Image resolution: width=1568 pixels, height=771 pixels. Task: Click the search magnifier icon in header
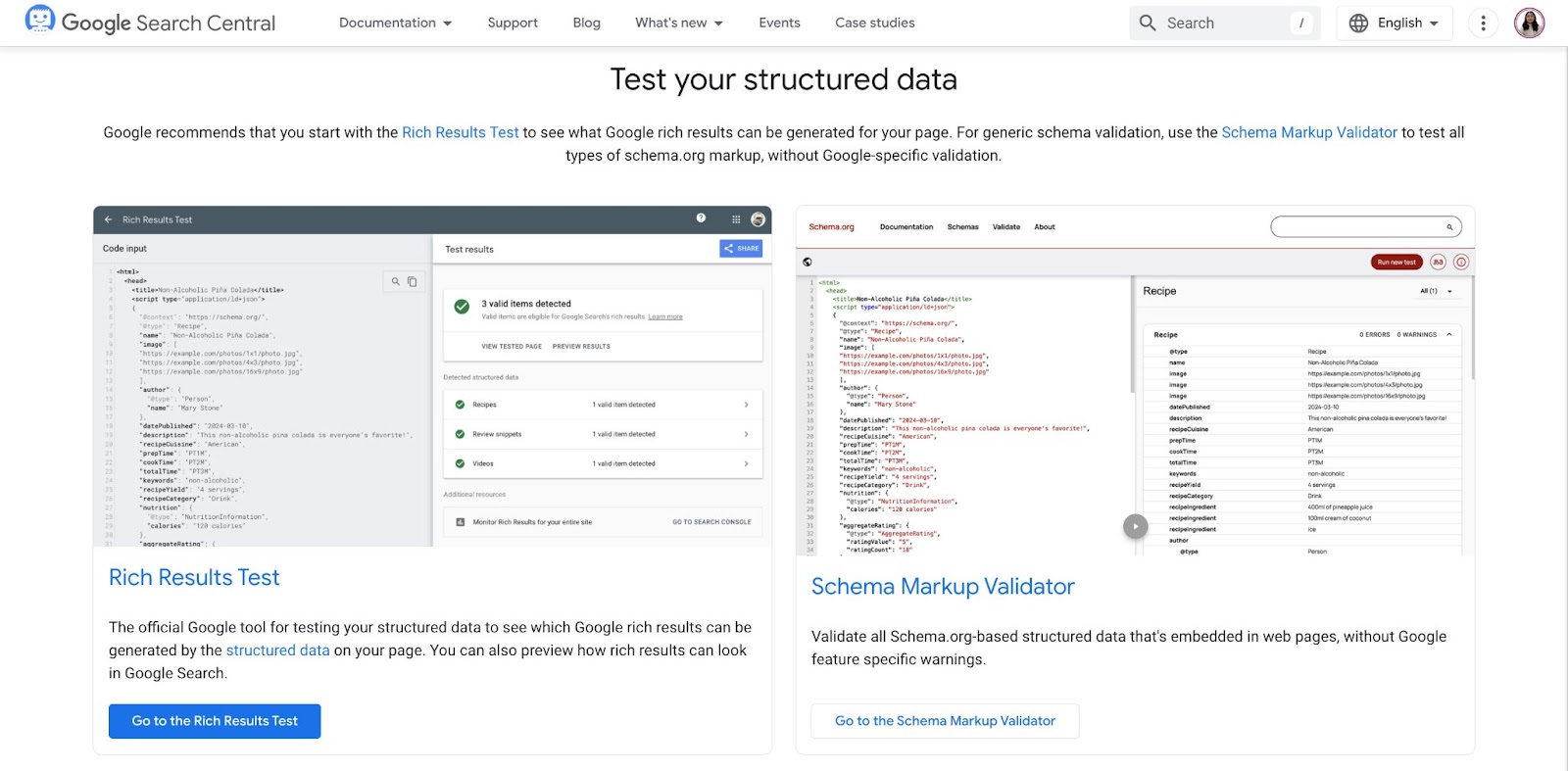click(1148, 23)
